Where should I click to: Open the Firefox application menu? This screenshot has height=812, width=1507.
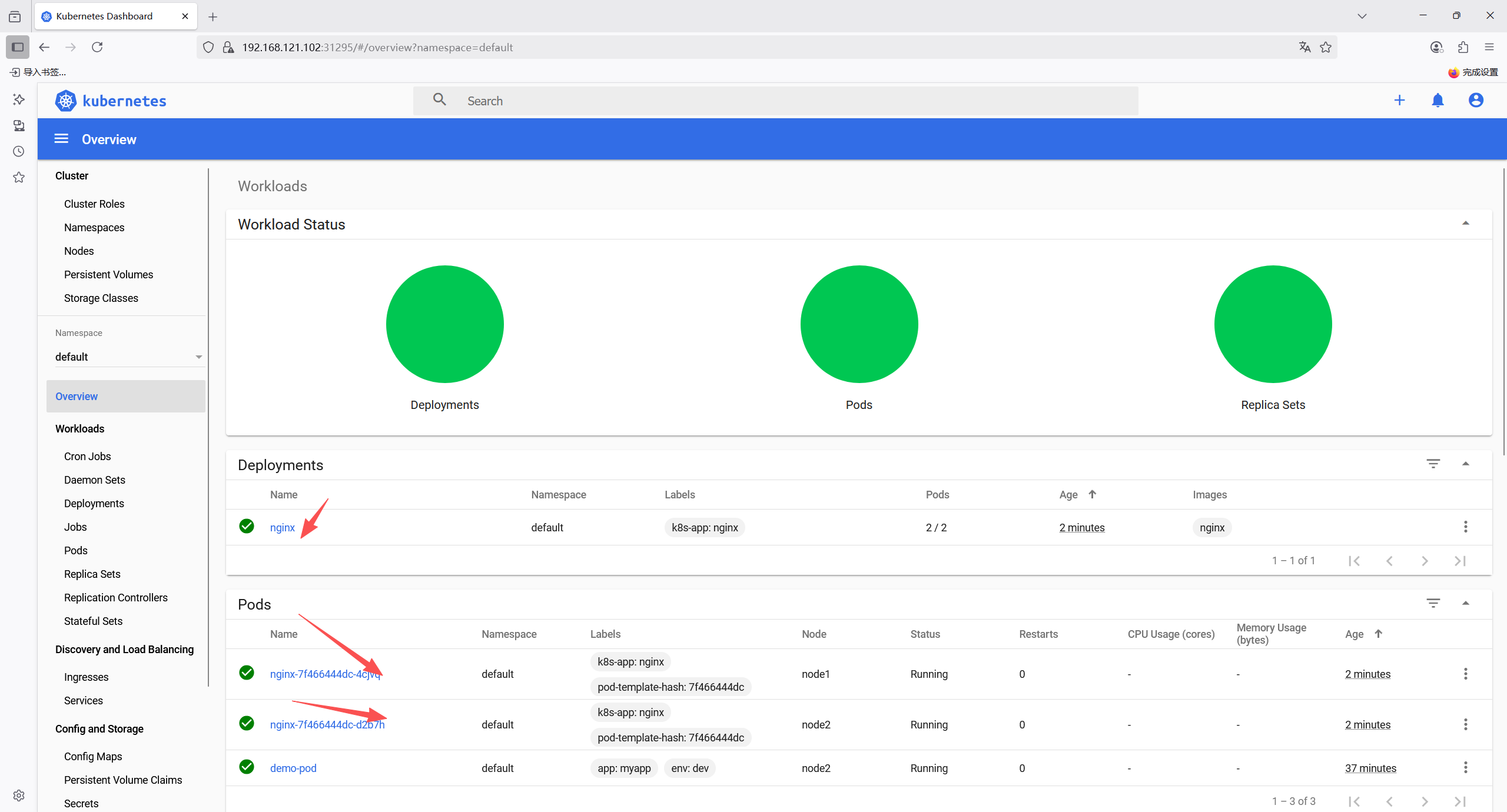pos(1489,47)
